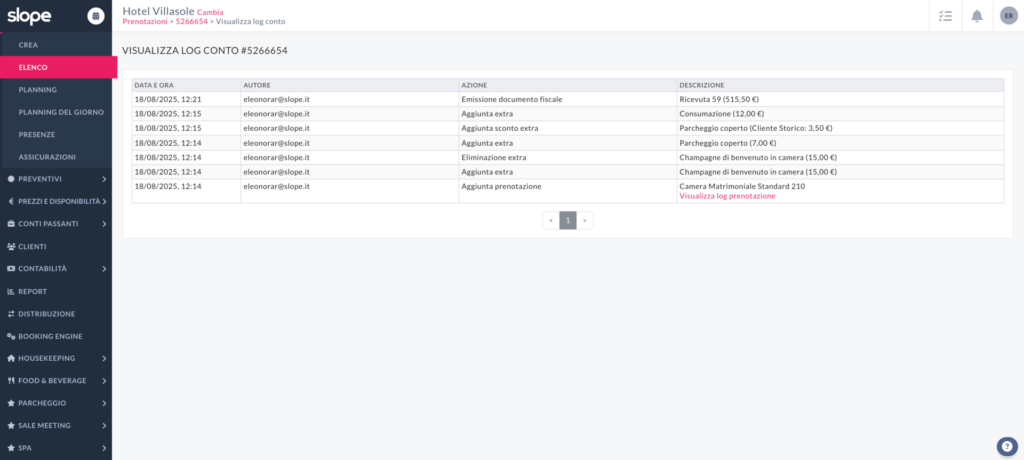Go to Presenze in the sidebar

(37, 134)
